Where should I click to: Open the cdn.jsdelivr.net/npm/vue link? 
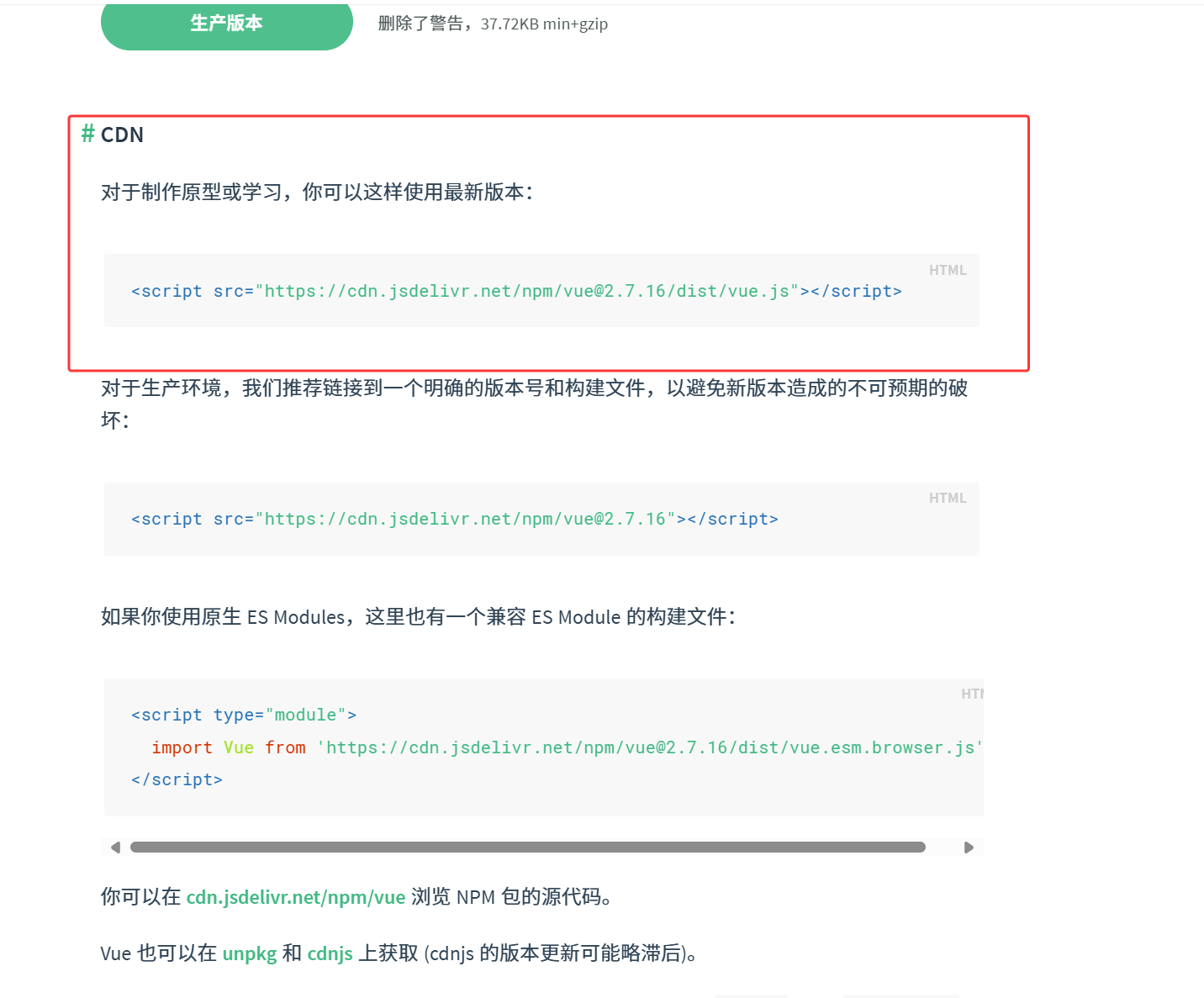pyautogui.click(x=296, y=897)
